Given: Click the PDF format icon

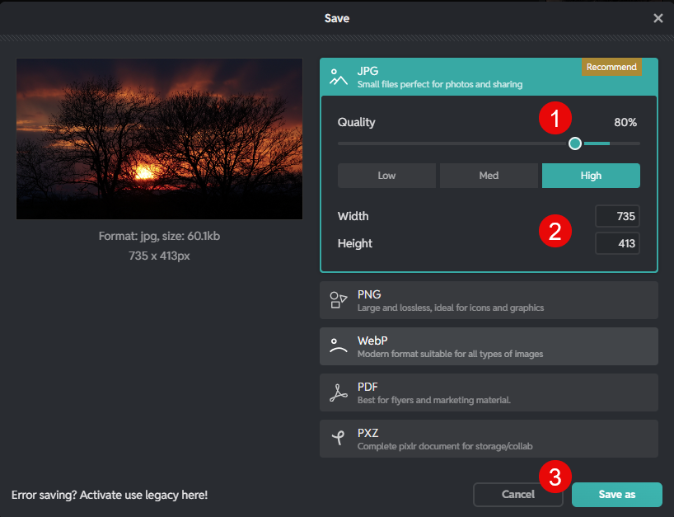Looking at the screenshot, I should point(338,392).
